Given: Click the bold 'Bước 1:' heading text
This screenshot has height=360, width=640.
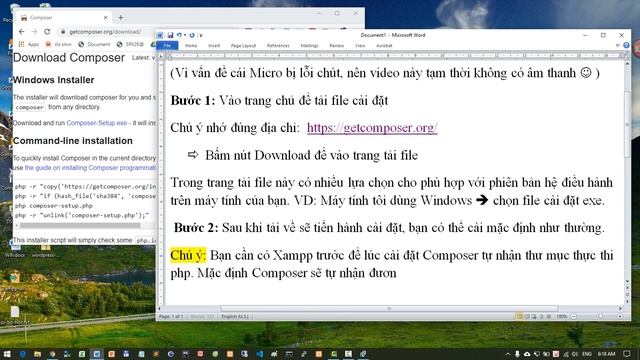Looking at the screenshot, I should [193, 100].
